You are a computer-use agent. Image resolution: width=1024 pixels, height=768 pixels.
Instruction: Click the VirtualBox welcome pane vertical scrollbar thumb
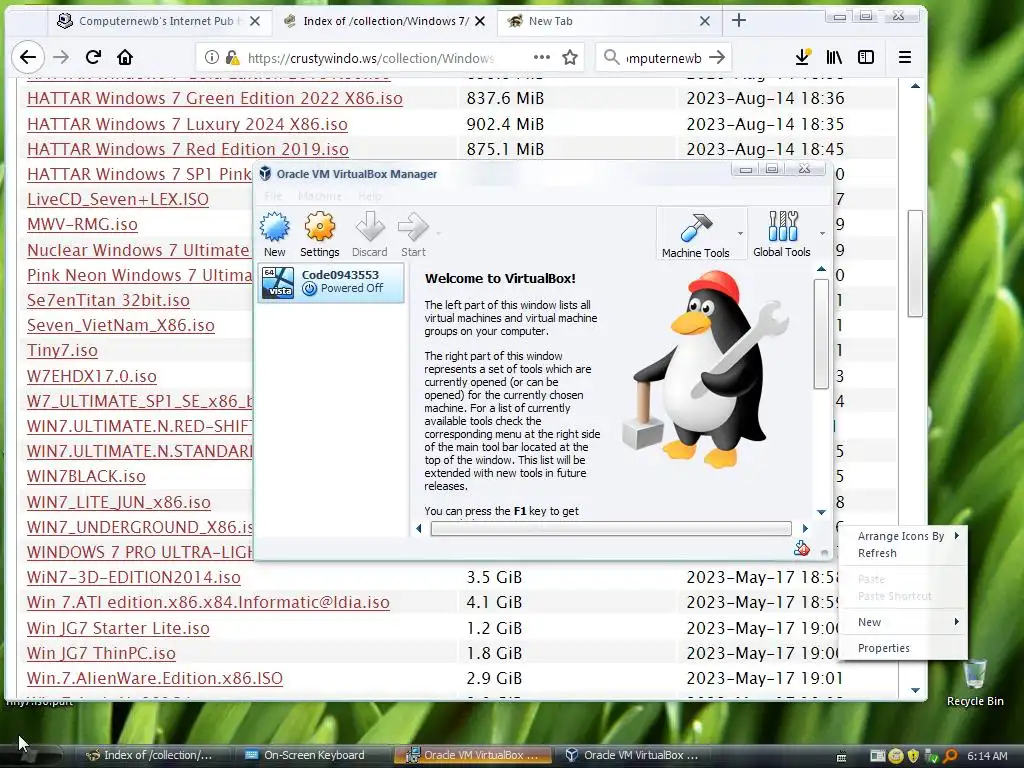click(x=821, y=334)
